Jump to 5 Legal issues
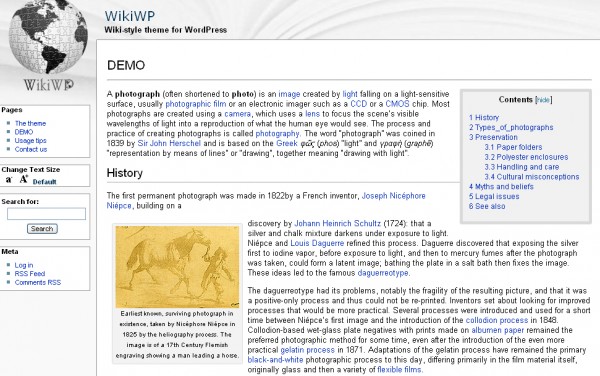 (494, 197)
